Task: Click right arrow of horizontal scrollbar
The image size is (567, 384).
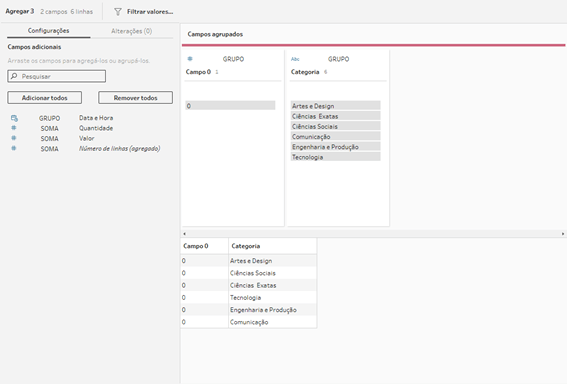Action: (563, 234)
